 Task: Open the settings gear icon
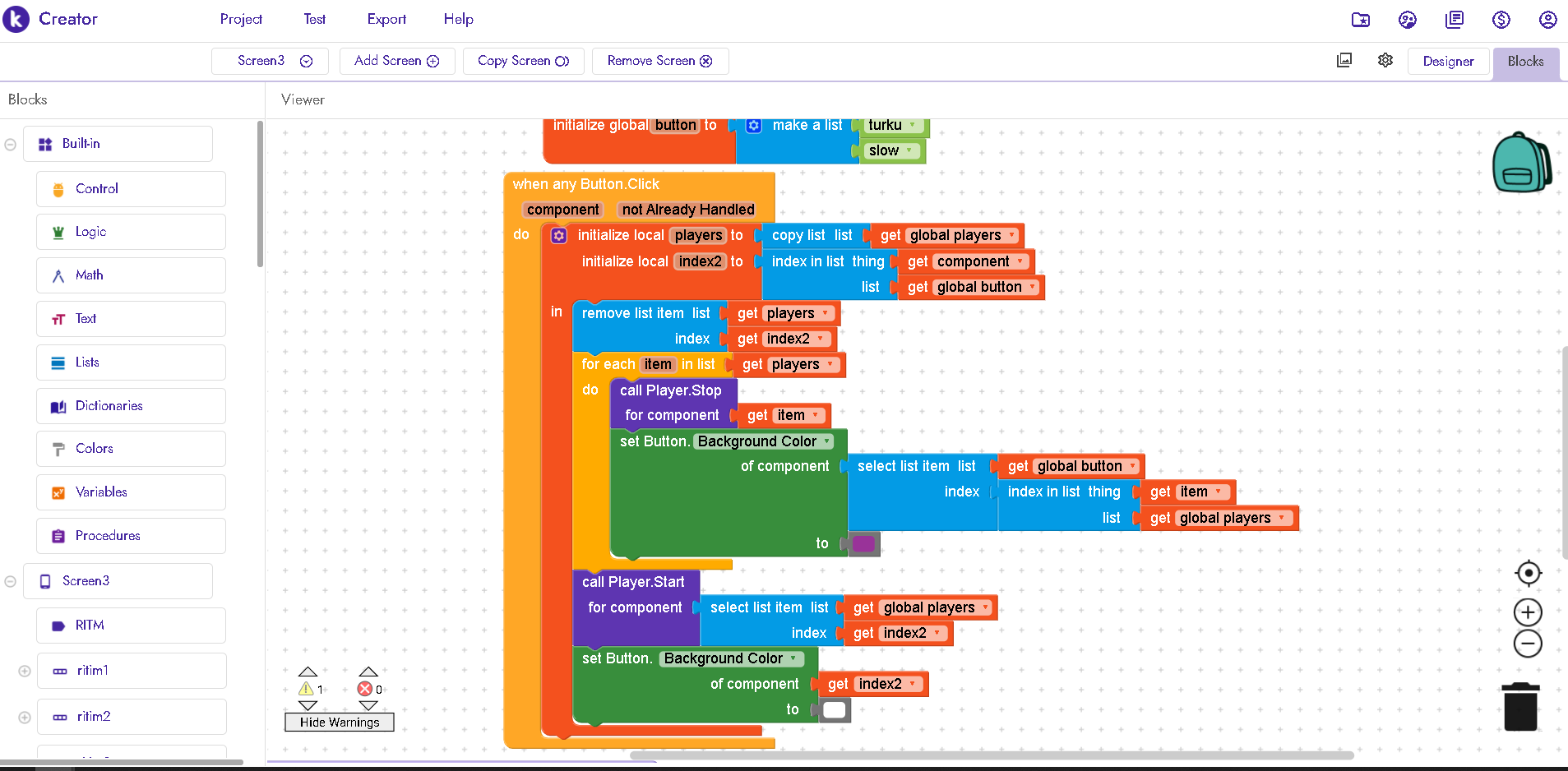pyautogui.click(x=1385, y=60)
